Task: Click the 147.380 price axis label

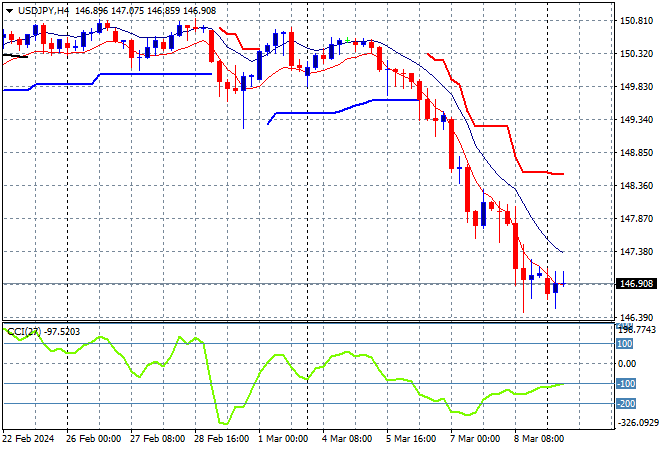Action: (x=637, y=251)
